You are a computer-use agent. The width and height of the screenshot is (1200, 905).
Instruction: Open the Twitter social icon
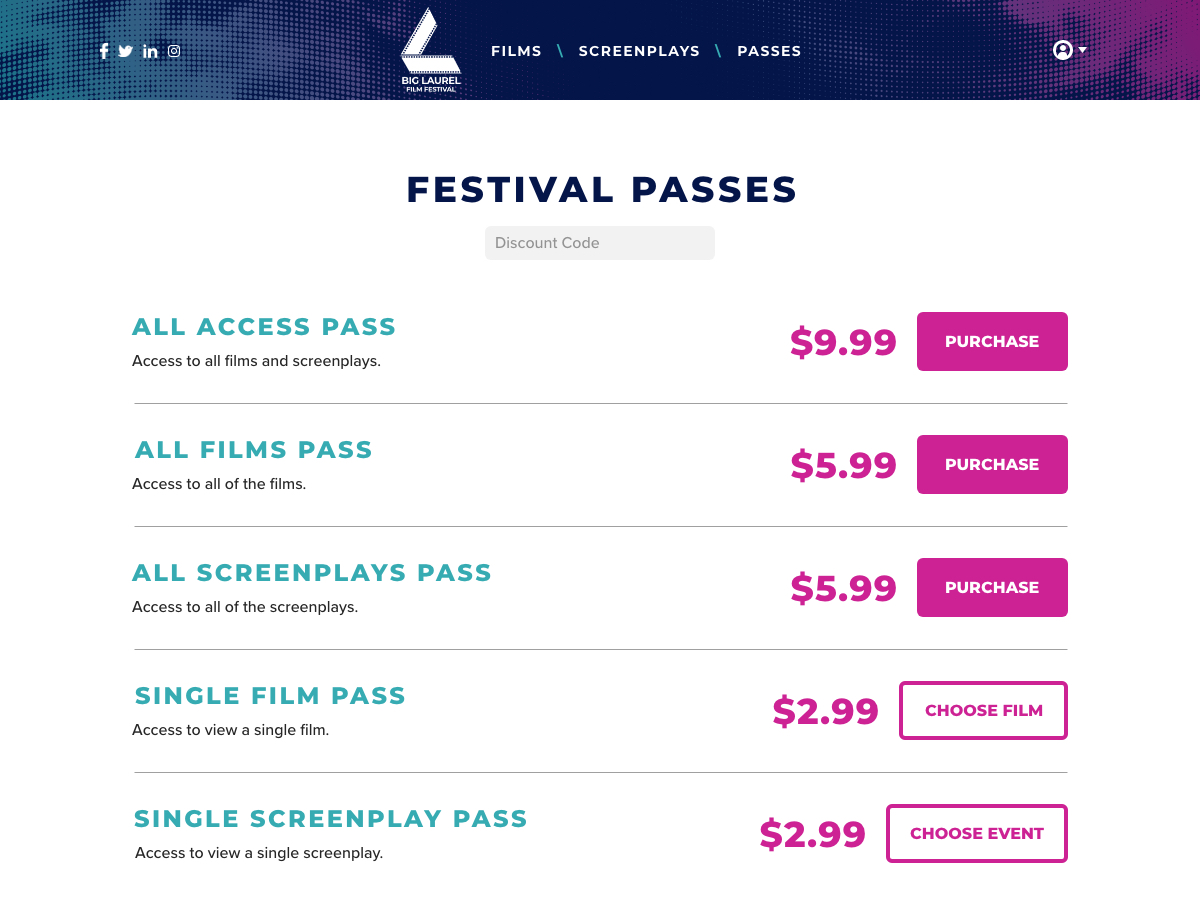point(126,51)
